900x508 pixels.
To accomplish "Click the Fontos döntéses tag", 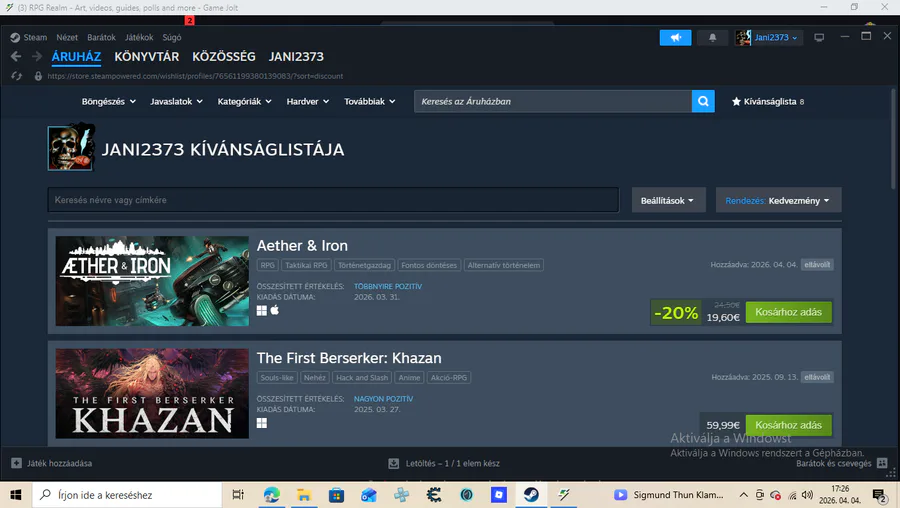I will point(429,265).
